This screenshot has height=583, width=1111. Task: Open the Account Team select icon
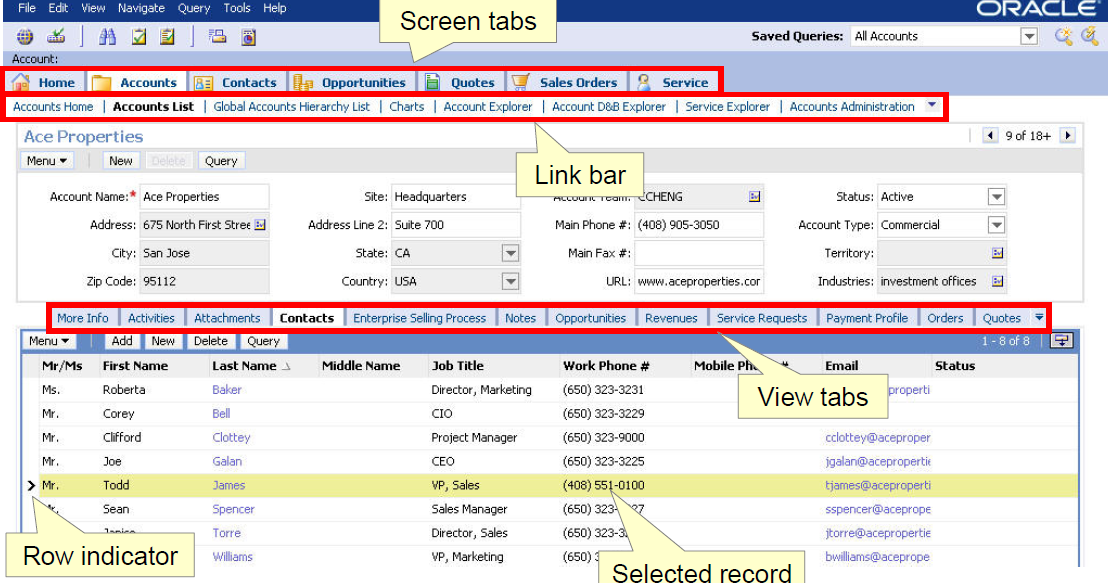tap(755, 196)
